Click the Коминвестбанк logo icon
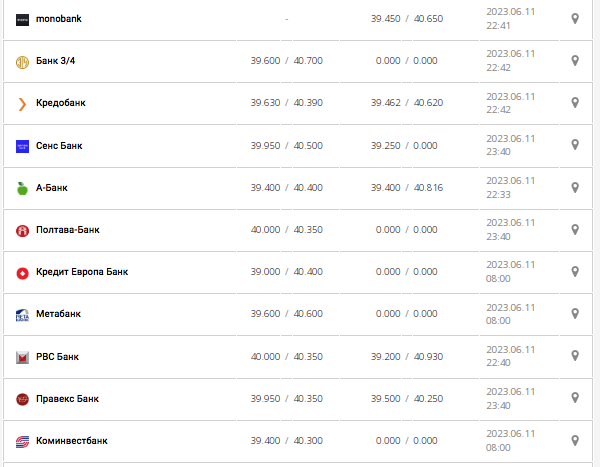 (x=22, y=441)
